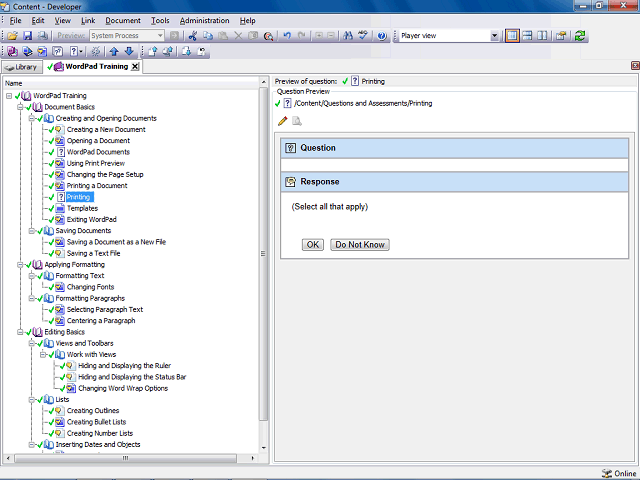The image size is (640, 480).
Task: Click the document preview icon beside pencil
Action: 297,121
